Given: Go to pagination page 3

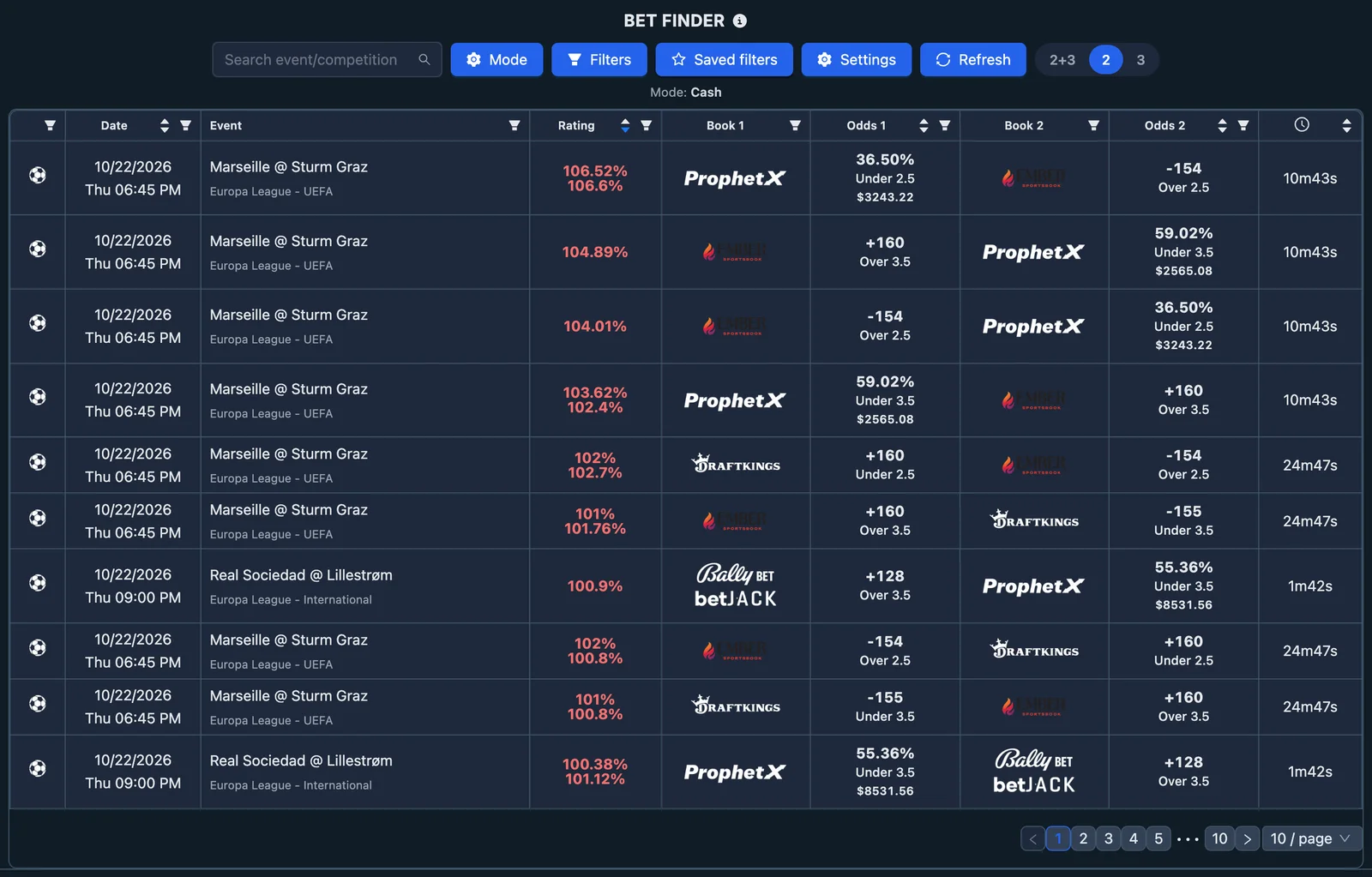Looking at the screenshot, I should 1108,838.
